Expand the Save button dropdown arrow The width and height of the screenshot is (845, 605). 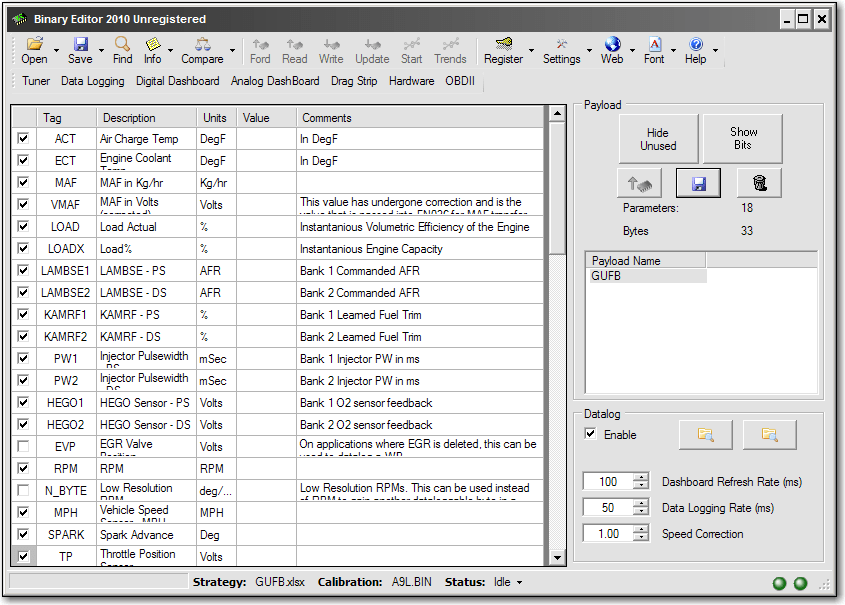pos(101,51)
